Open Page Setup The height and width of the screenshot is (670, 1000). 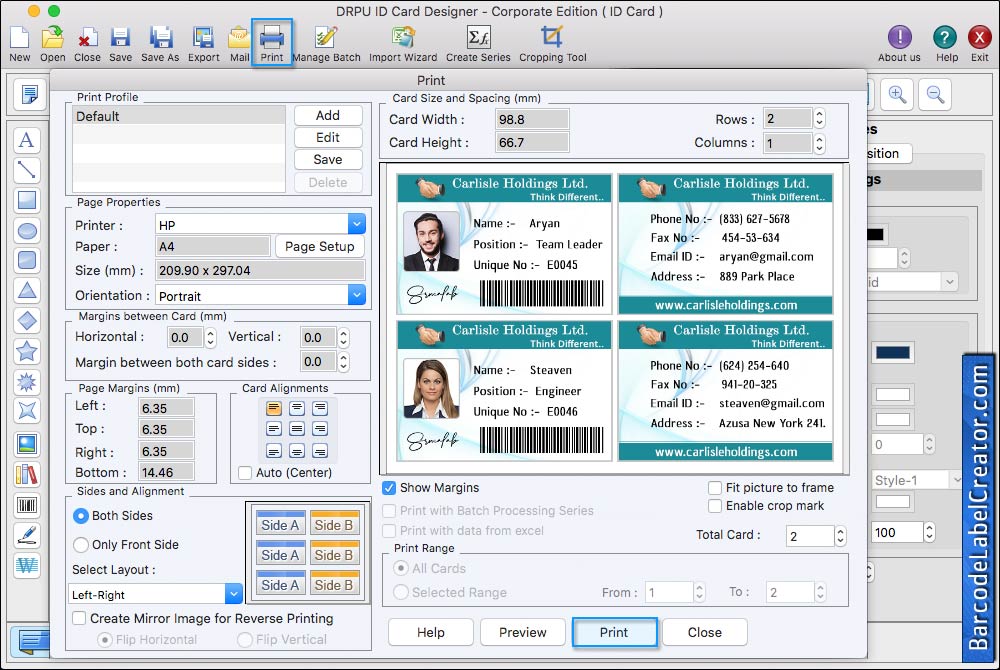(x=320, y=246)
